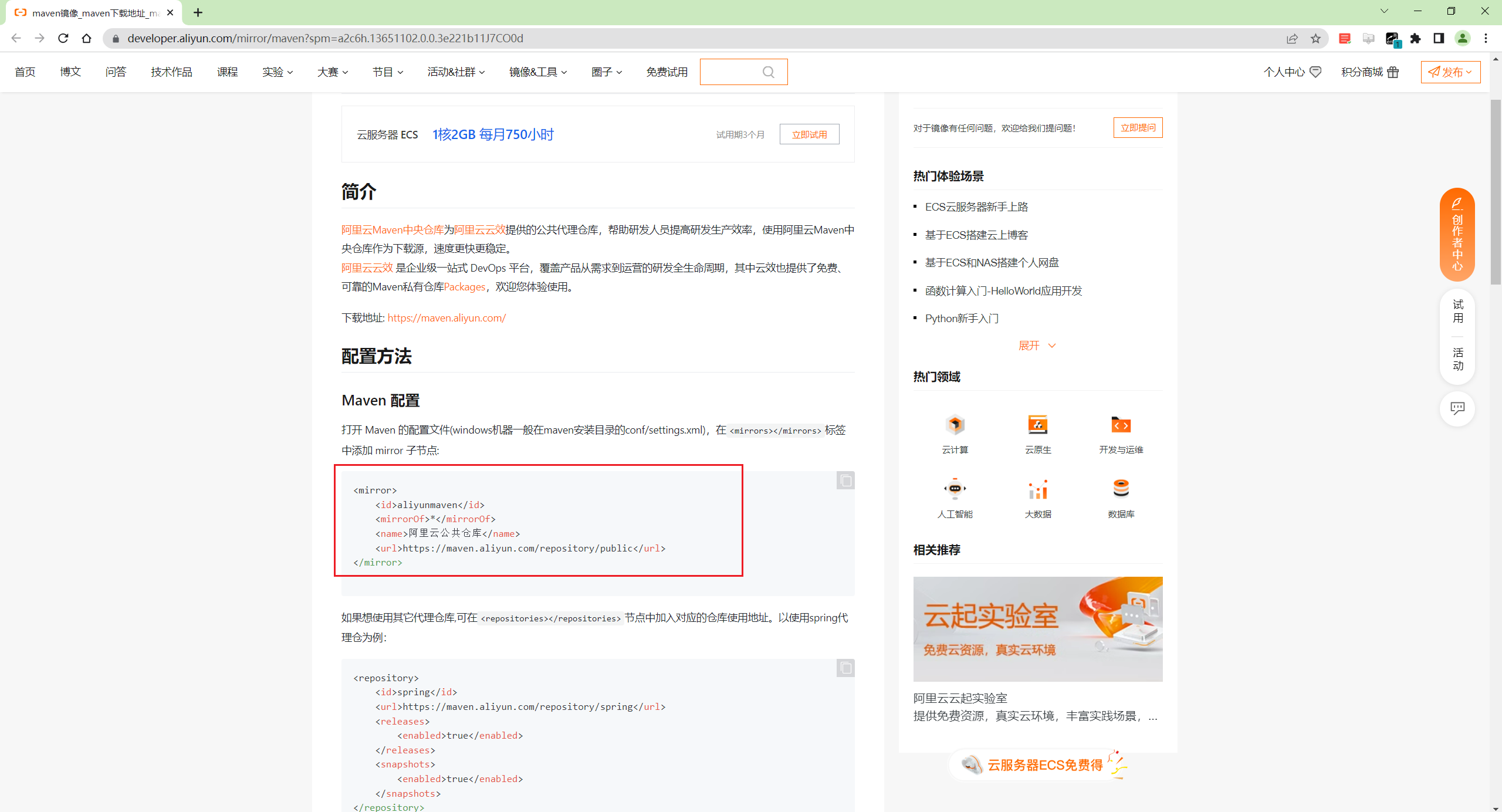Click the browser back arrow

point(16,38)
